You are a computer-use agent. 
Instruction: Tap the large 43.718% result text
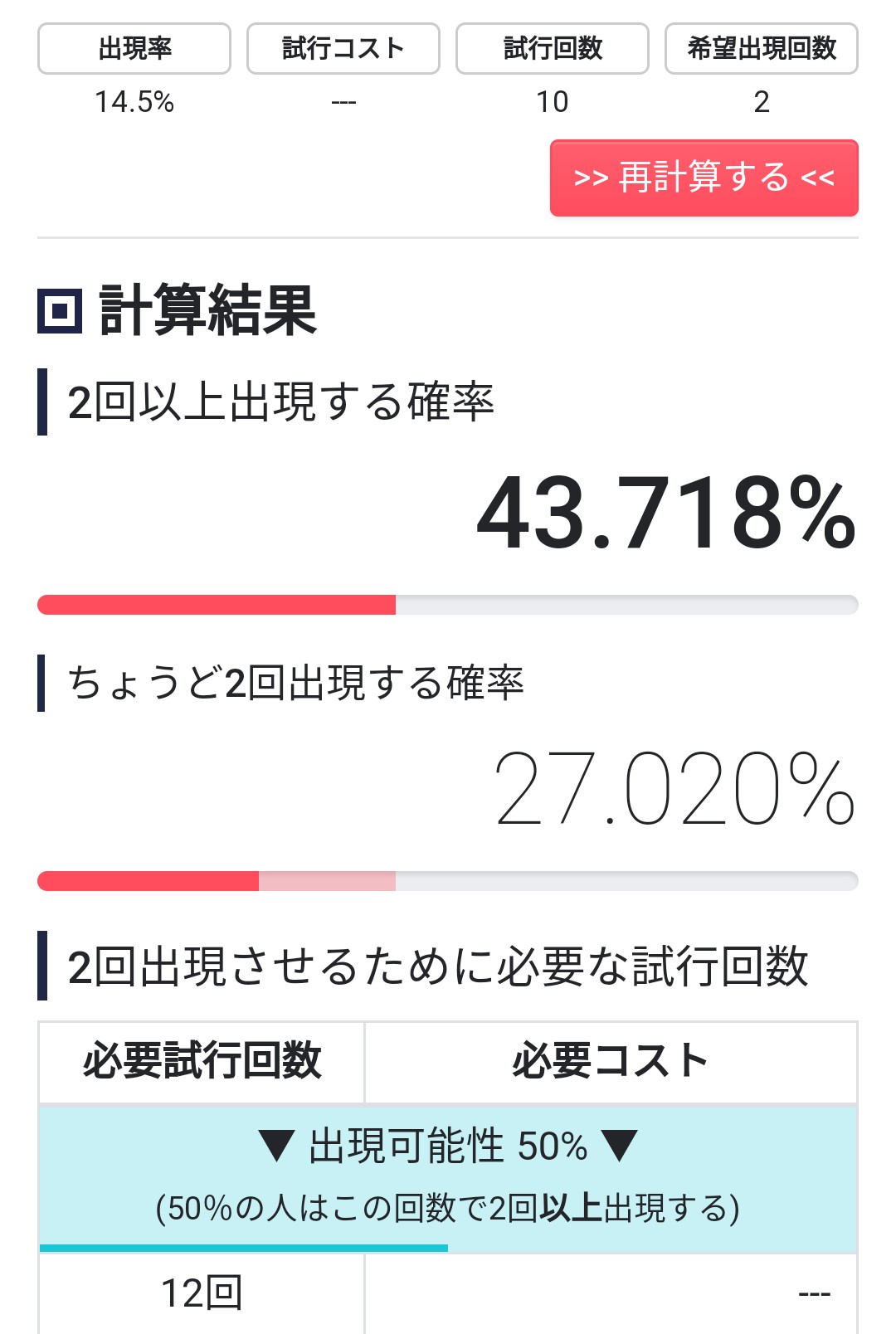(666, 514)
